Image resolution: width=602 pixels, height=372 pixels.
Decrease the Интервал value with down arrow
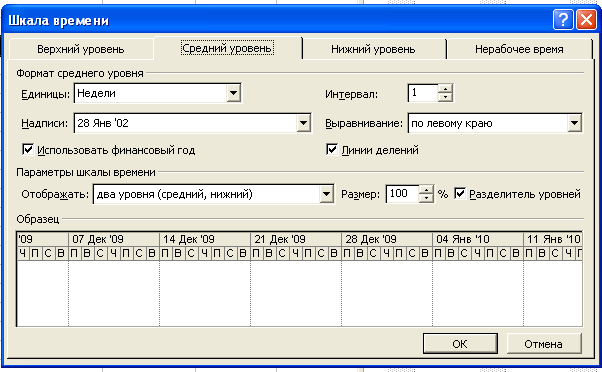click(445, 97)
